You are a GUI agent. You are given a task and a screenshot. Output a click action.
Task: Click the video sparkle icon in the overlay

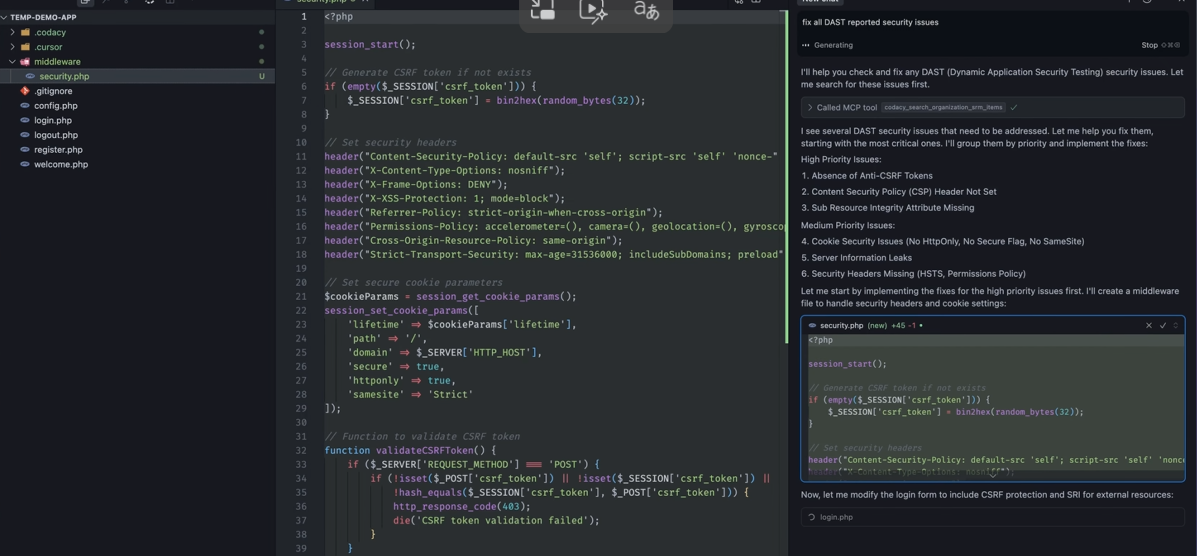click(593, 10)
